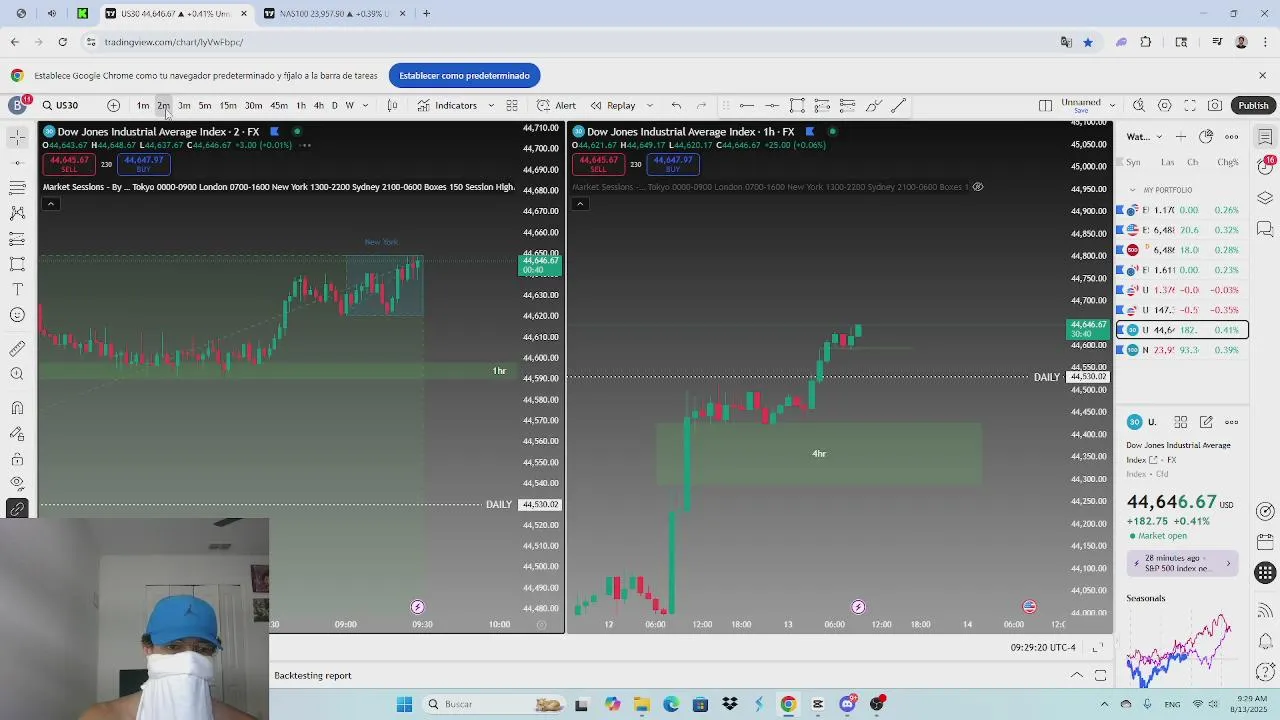Open the indicator templates grid icon
Viewport: 1280px width, 720px height.
point(512,105)
